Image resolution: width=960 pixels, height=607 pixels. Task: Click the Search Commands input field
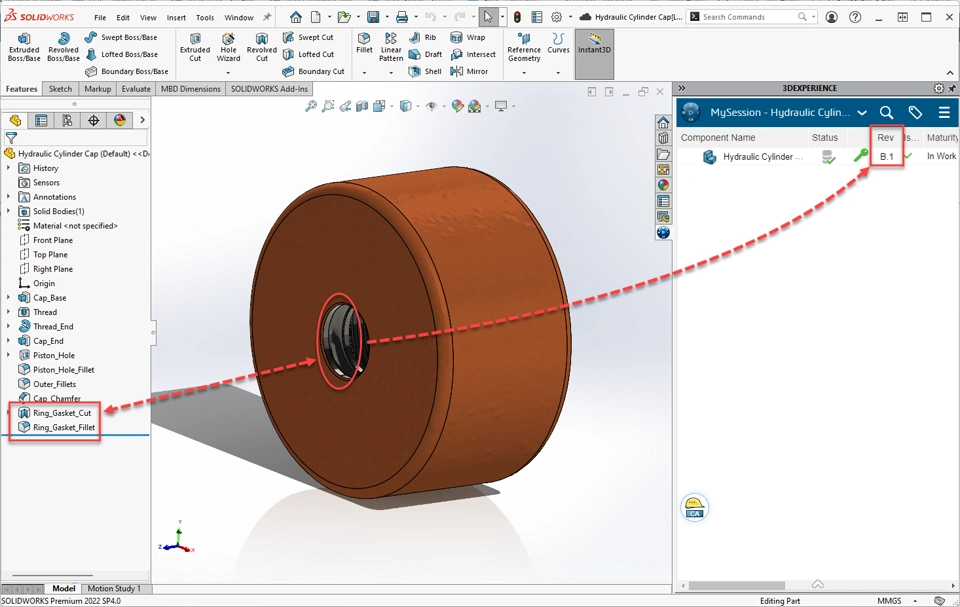(x=748, y=17)
